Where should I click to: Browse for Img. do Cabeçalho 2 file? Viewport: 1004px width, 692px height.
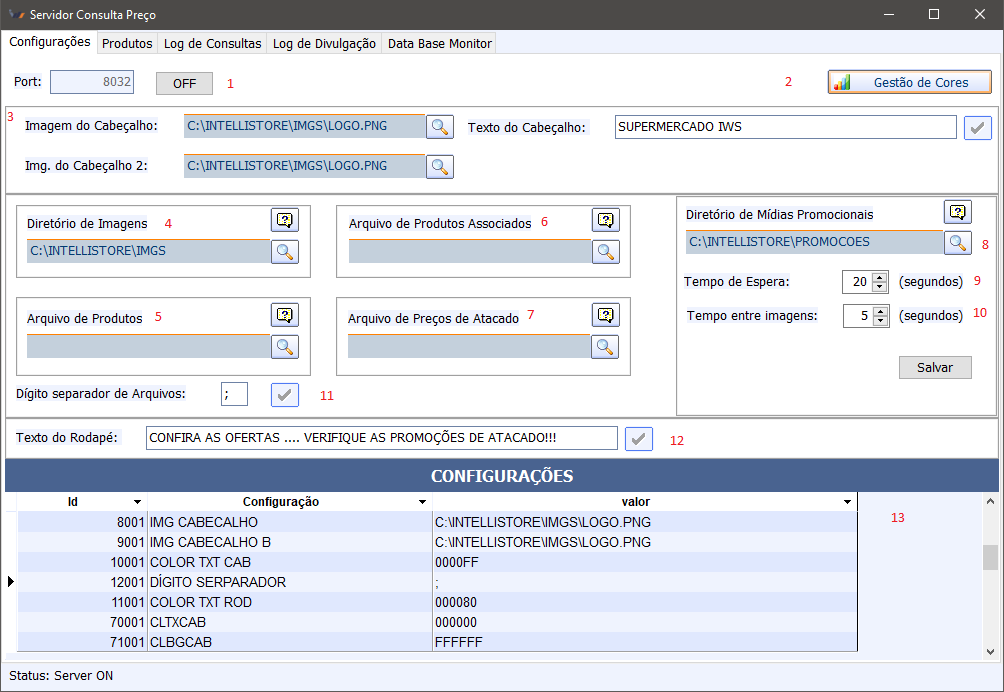pyautogui.click(x=439, y=166)
